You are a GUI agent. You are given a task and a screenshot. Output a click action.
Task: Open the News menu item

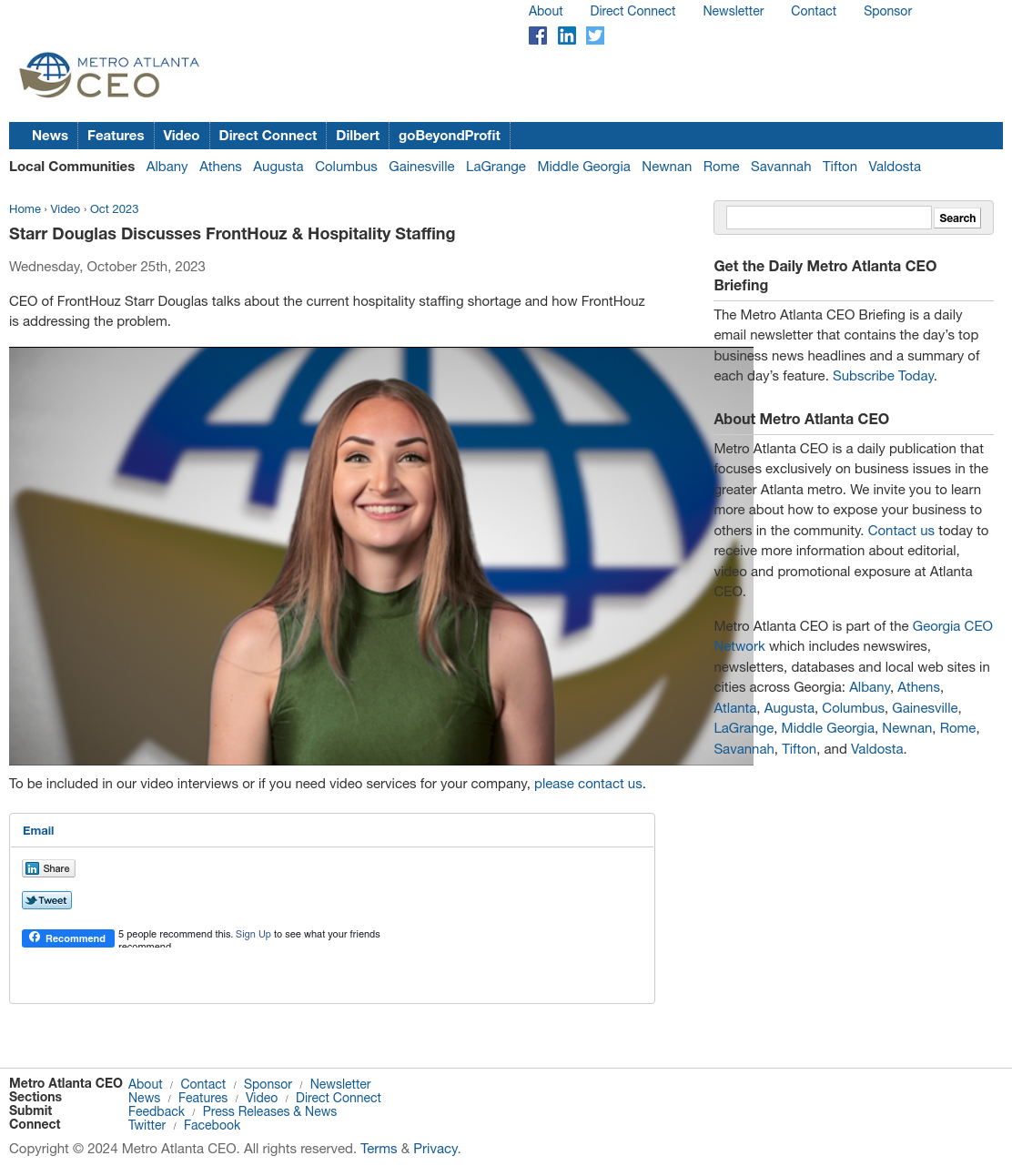pos(50,136)
